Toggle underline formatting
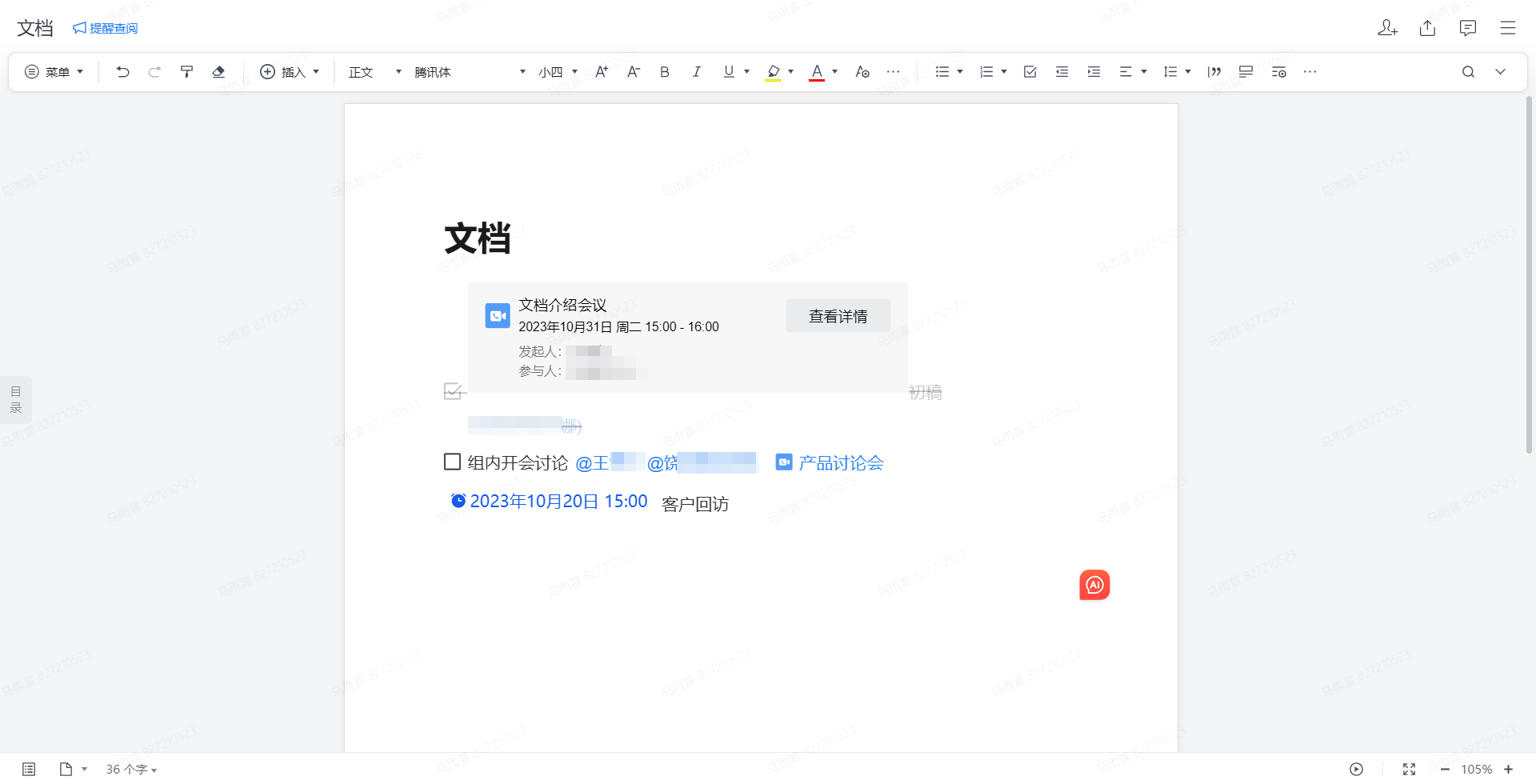The image size is (1536, 784). click(x=729, y=72)
